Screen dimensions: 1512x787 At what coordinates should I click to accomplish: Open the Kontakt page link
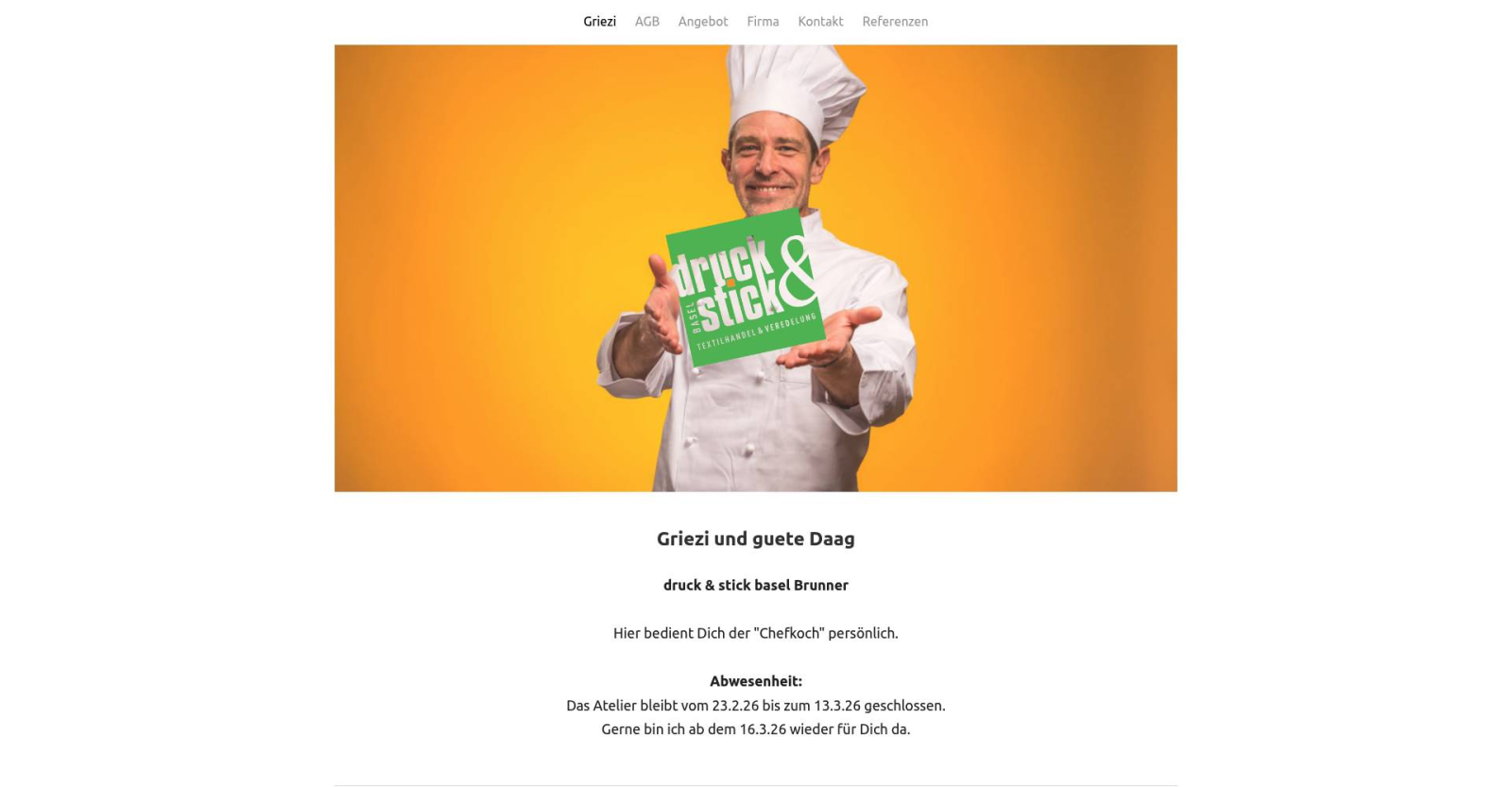(x=820, y=21)
